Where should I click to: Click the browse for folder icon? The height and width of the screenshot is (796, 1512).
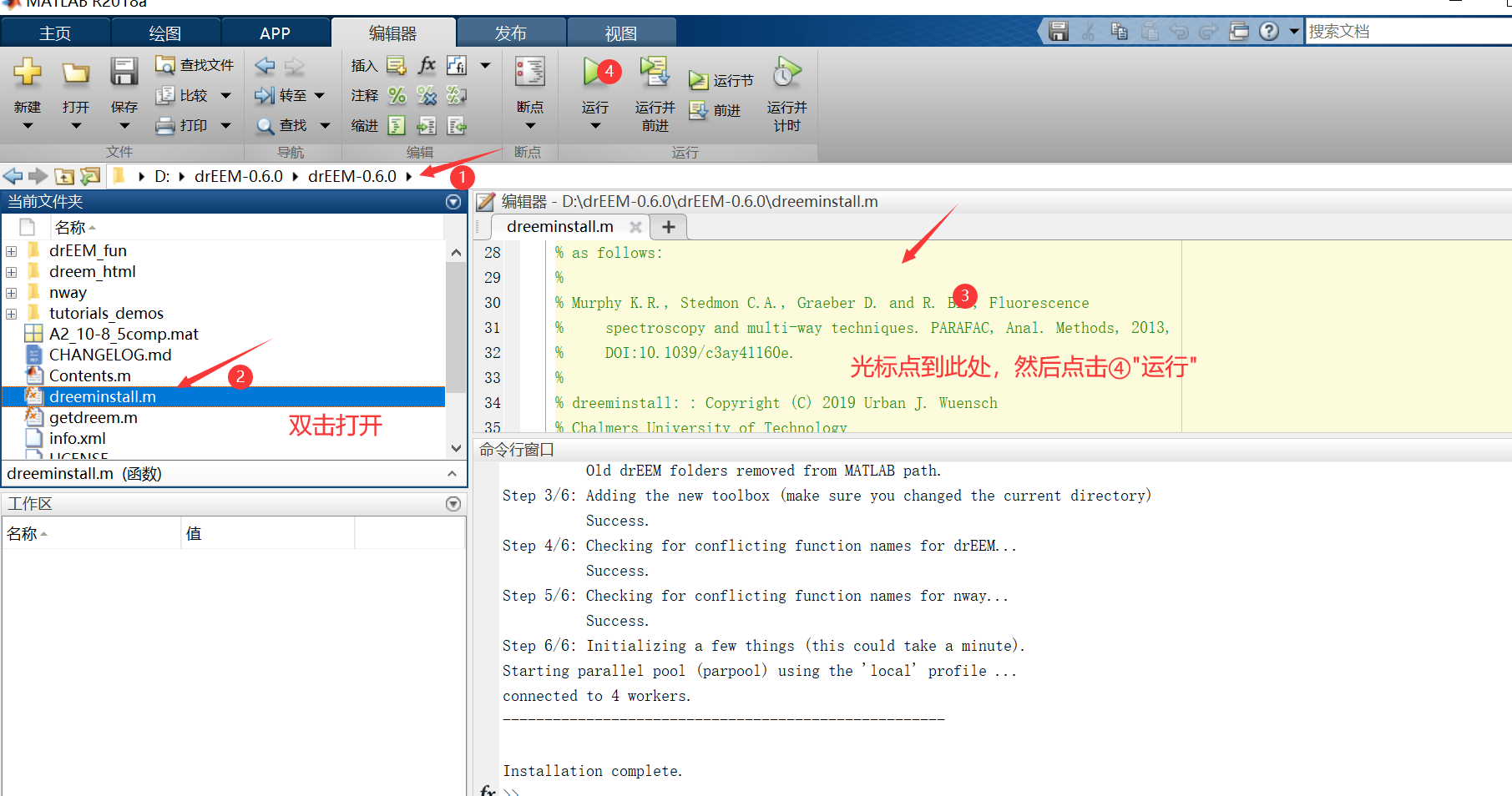tap(89, 176)
